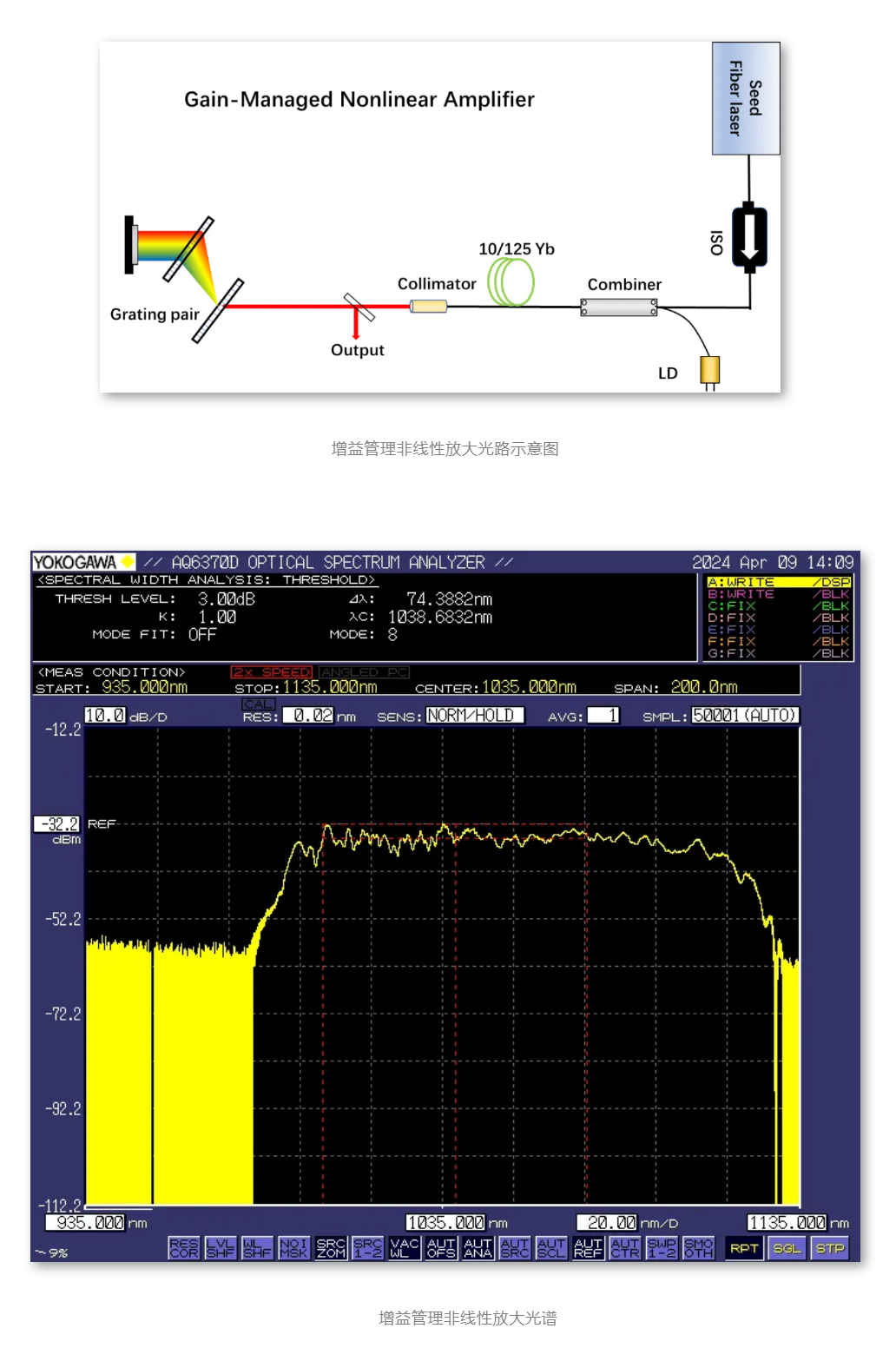Screen dimensions: 896x1348
Task: Click the Combiner component in diagram
Action: (619, 307)
